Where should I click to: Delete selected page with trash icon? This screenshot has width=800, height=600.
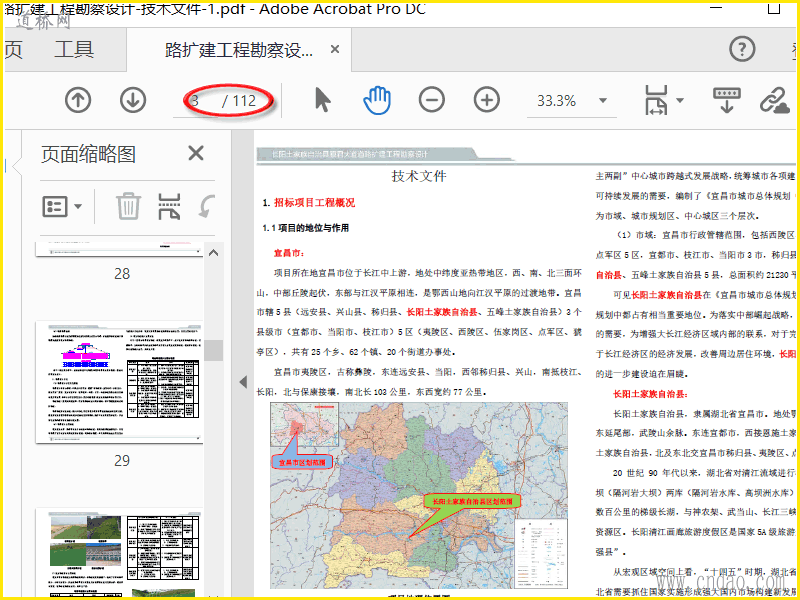coord(128,207)
